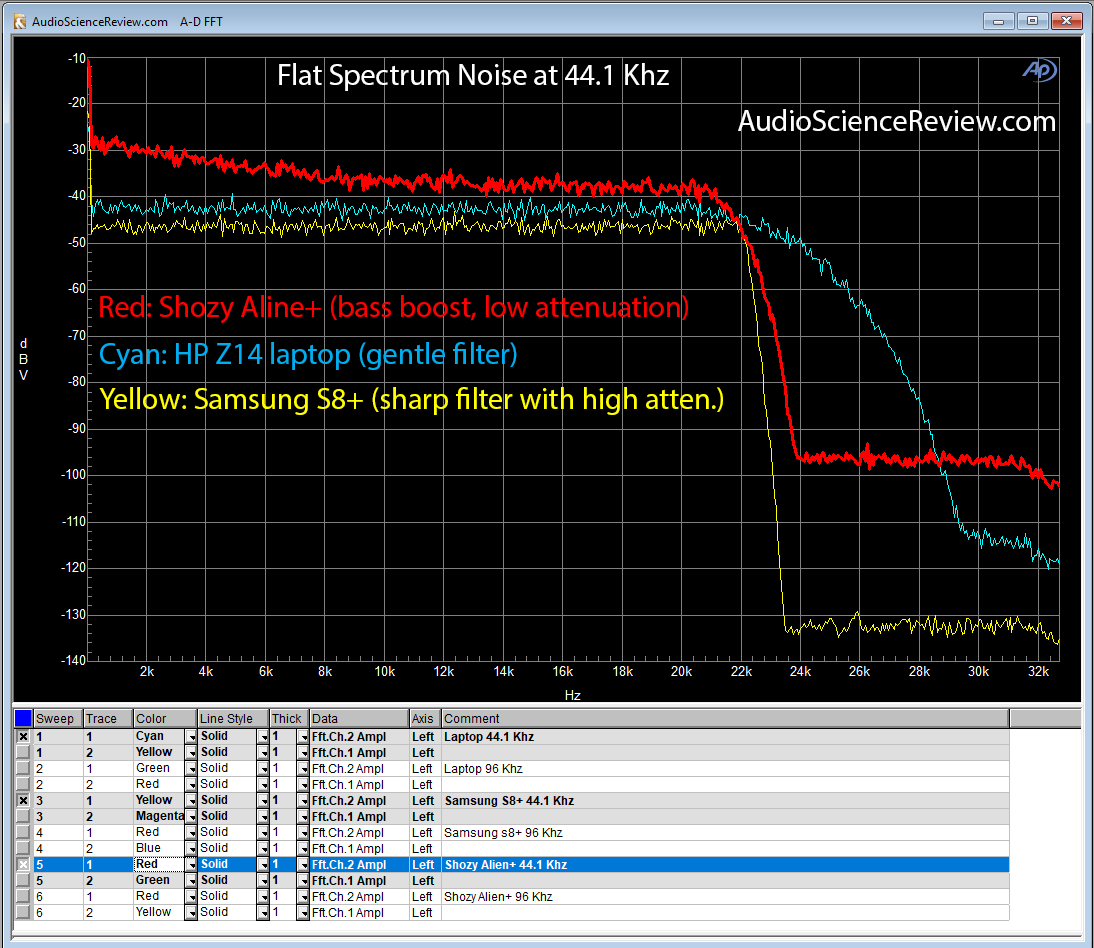Minimize the A-D FFT window

(x=998, y=21)
